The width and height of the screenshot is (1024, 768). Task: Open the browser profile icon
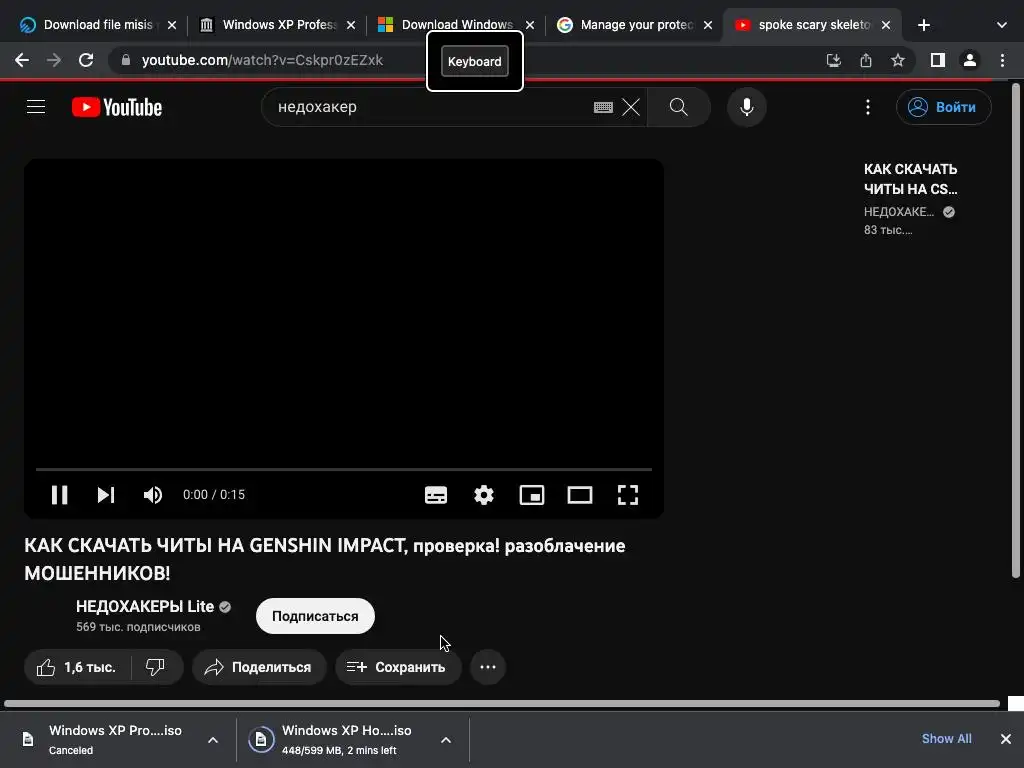tap(970, 60)
